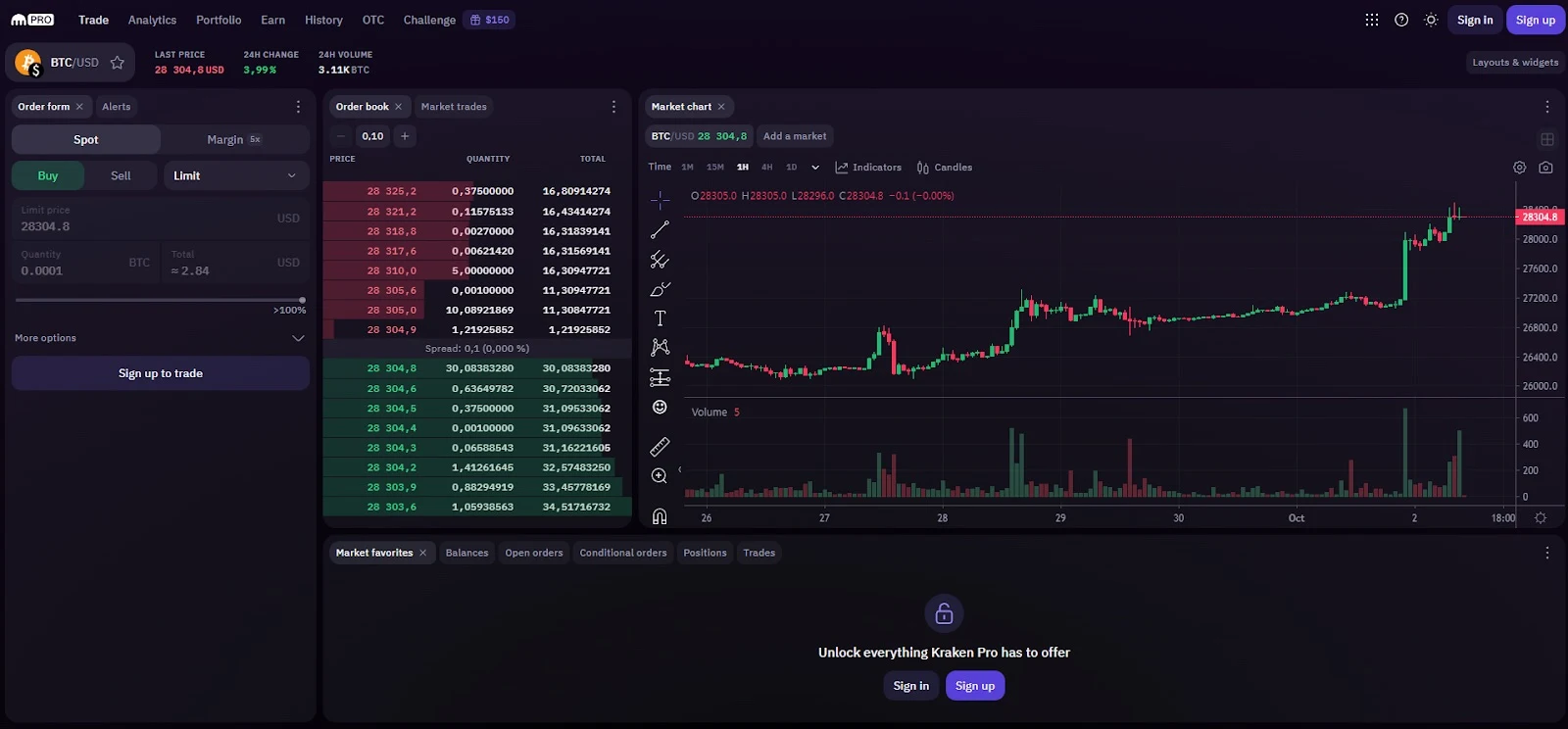Set chart interval to 4H
The image size is (1568, 729).
(x=766, y=168)
